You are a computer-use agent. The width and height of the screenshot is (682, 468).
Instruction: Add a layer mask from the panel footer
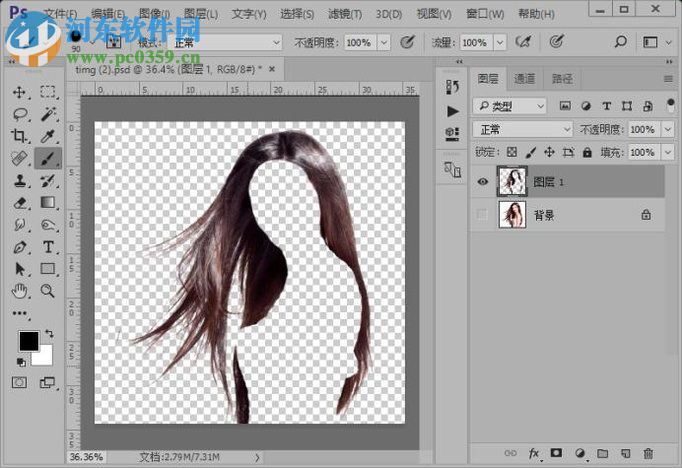[557, 454]
